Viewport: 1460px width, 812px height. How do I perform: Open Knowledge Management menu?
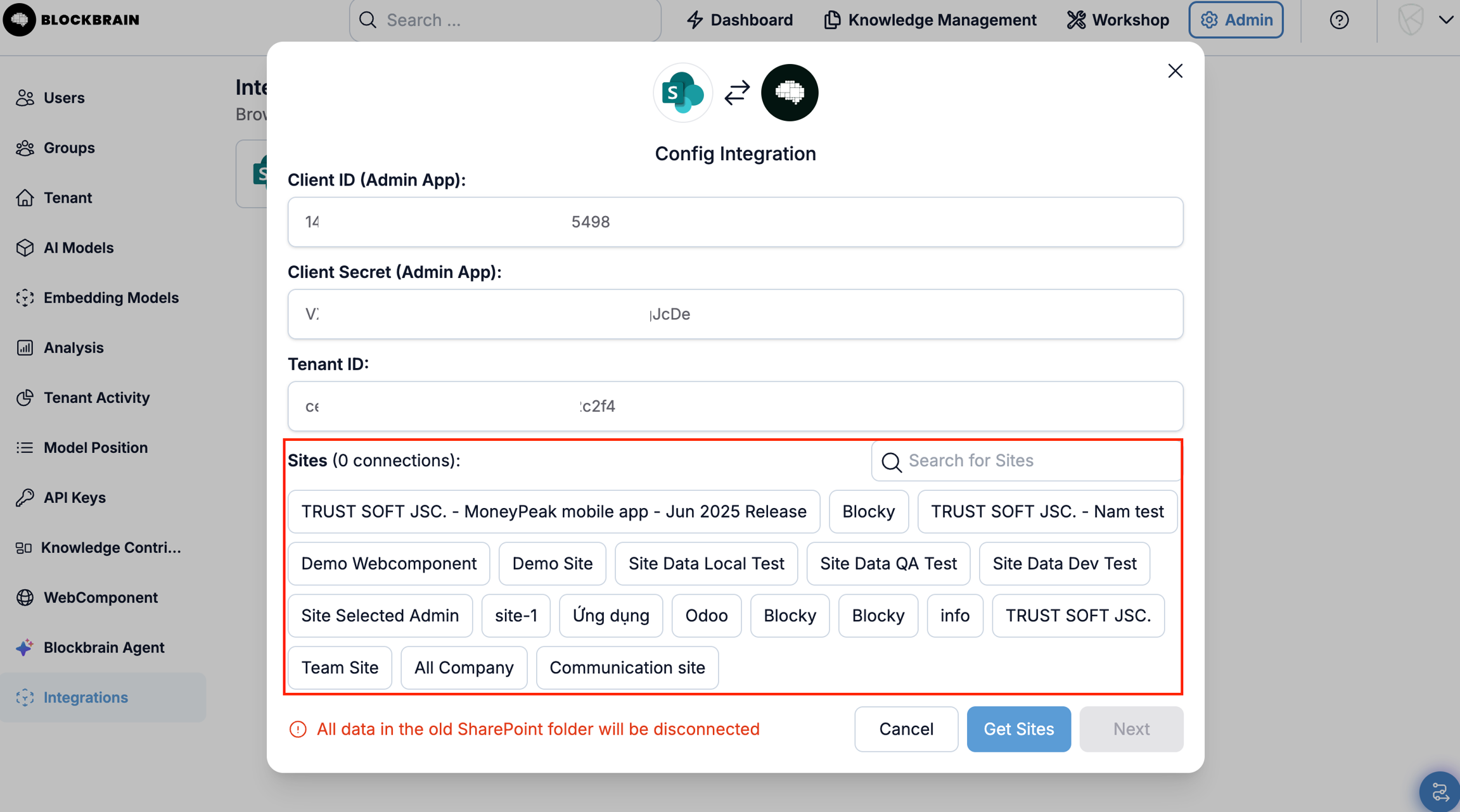(x=930, y=20)
